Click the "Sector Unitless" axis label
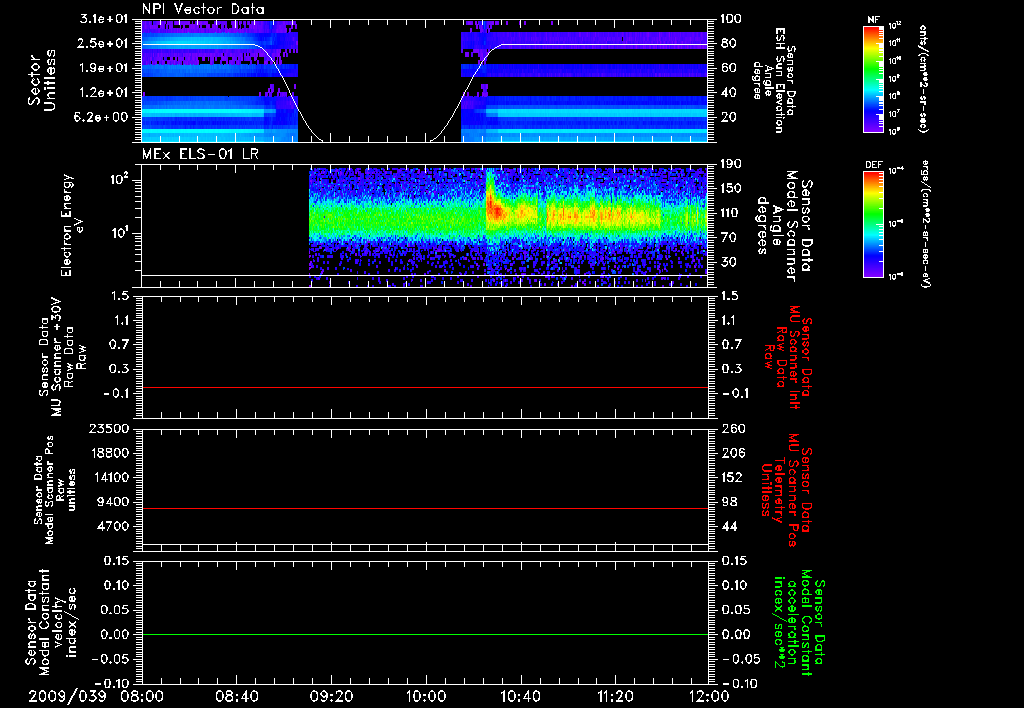1024x708 pixels. pyautogui.click(x=42, y=80)
